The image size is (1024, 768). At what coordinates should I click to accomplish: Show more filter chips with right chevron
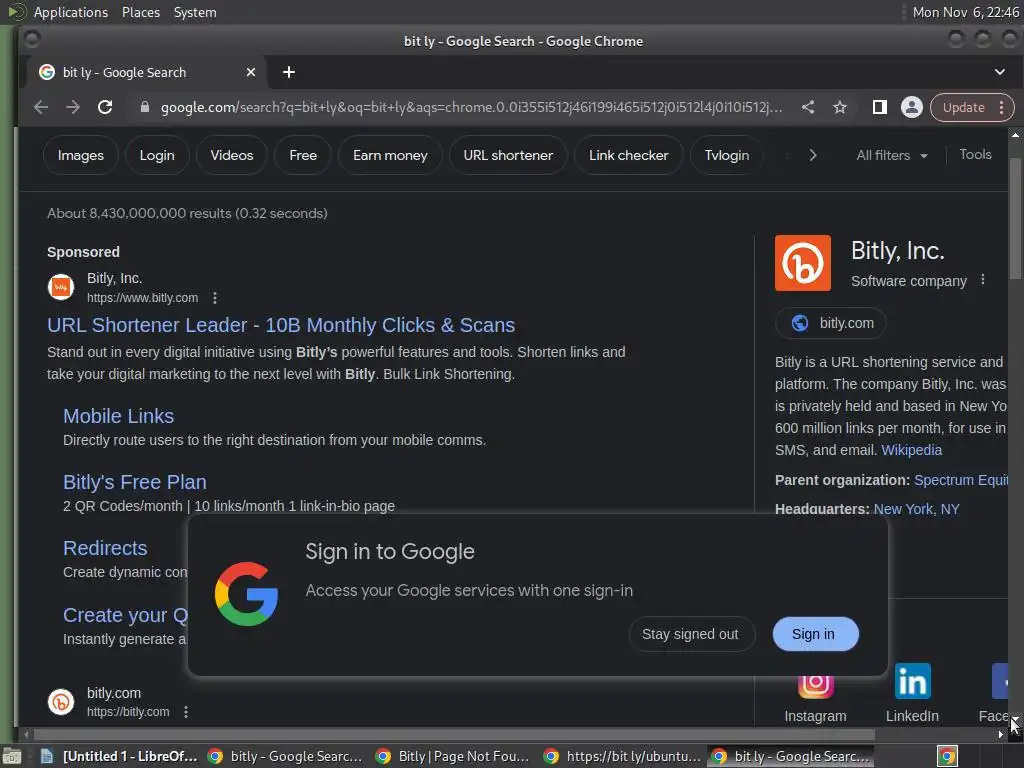(x=812, y=155)
